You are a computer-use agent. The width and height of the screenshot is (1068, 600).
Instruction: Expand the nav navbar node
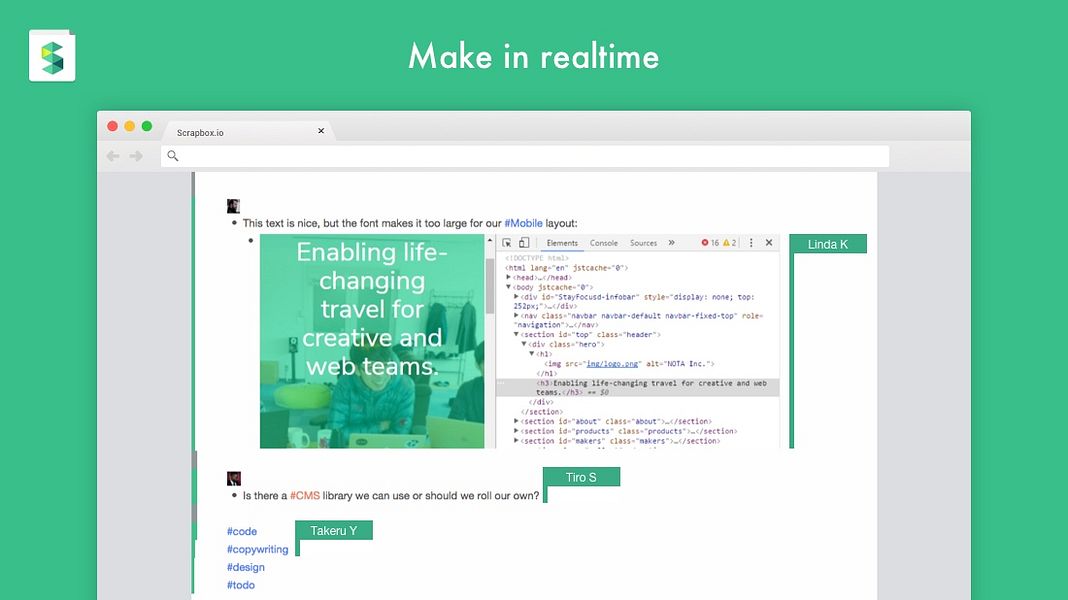(x=516, y=315)
